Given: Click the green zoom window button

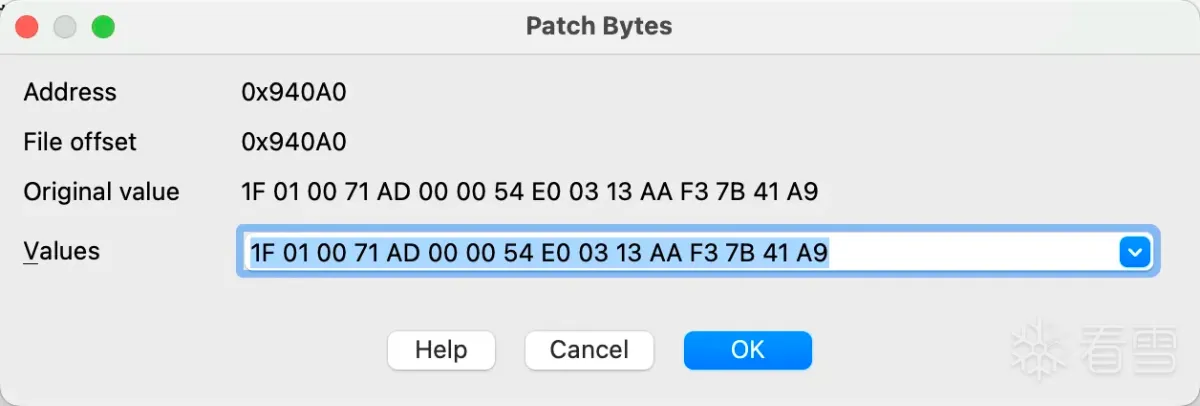Looking at the screenshot, I should click(x=103, y=26).
